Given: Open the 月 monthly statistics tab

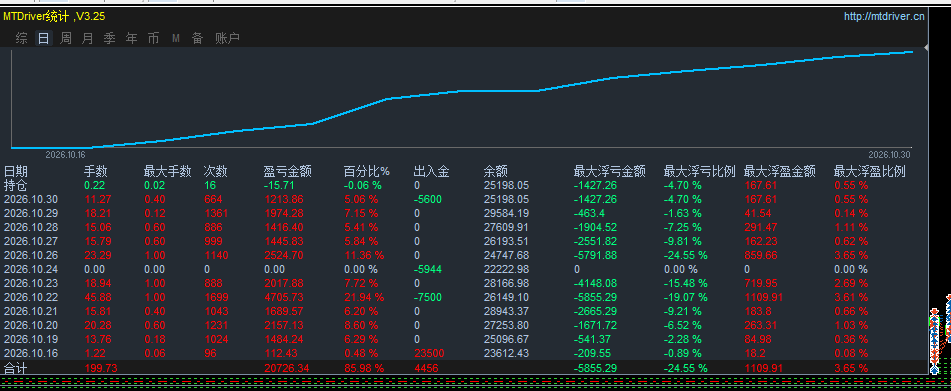Looking at the screenshot, I should tap(87, 39).
